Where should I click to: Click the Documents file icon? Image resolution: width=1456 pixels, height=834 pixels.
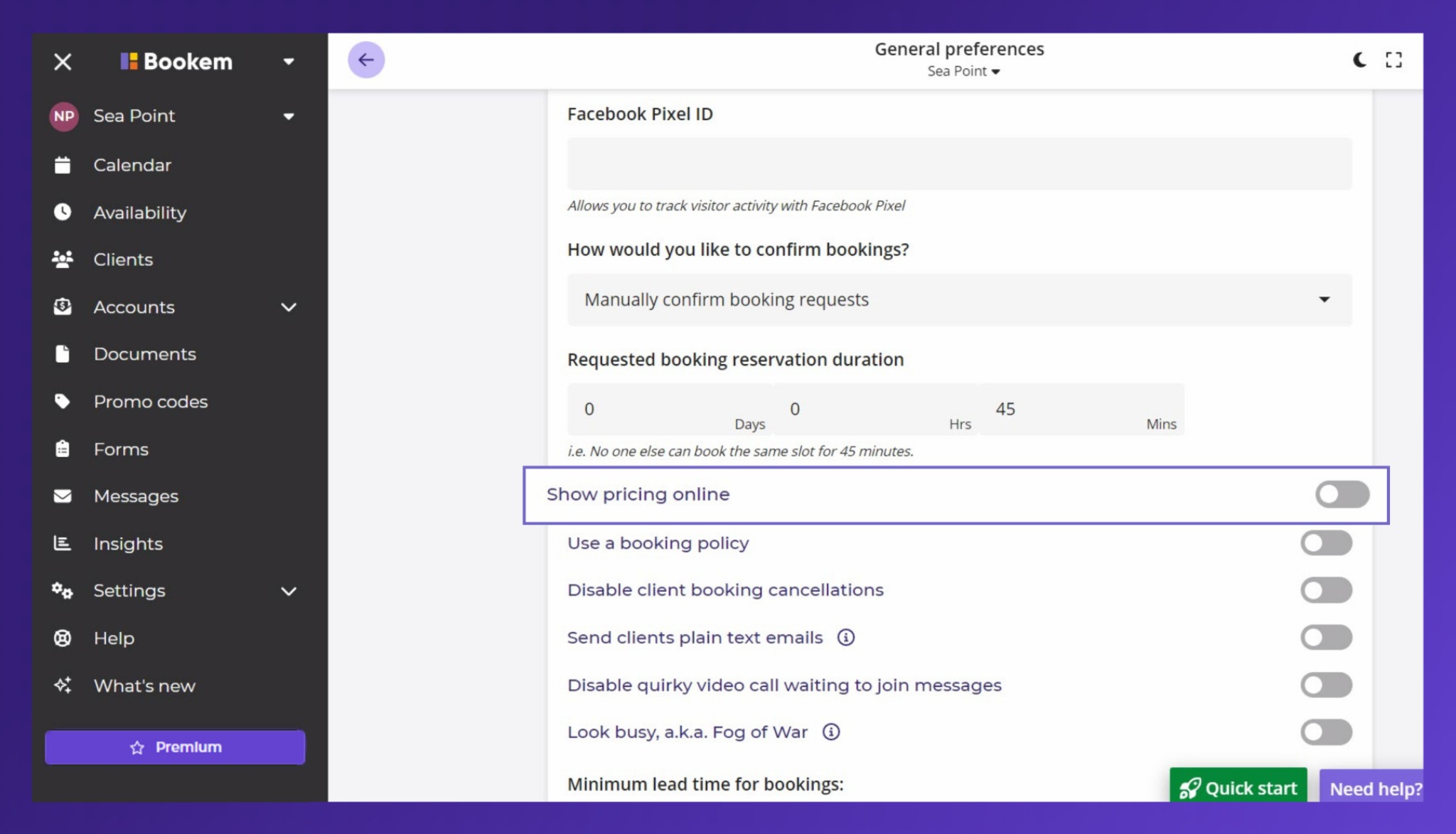coord(63,354)
